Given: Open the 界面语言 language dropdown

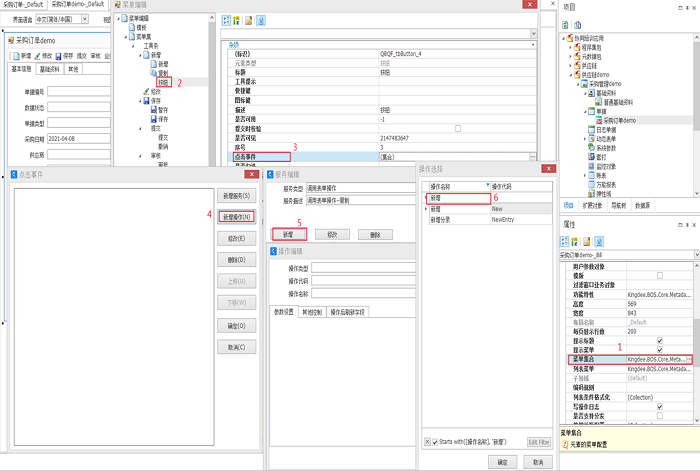Looking at the screenshot, I should tap(86, 18).
